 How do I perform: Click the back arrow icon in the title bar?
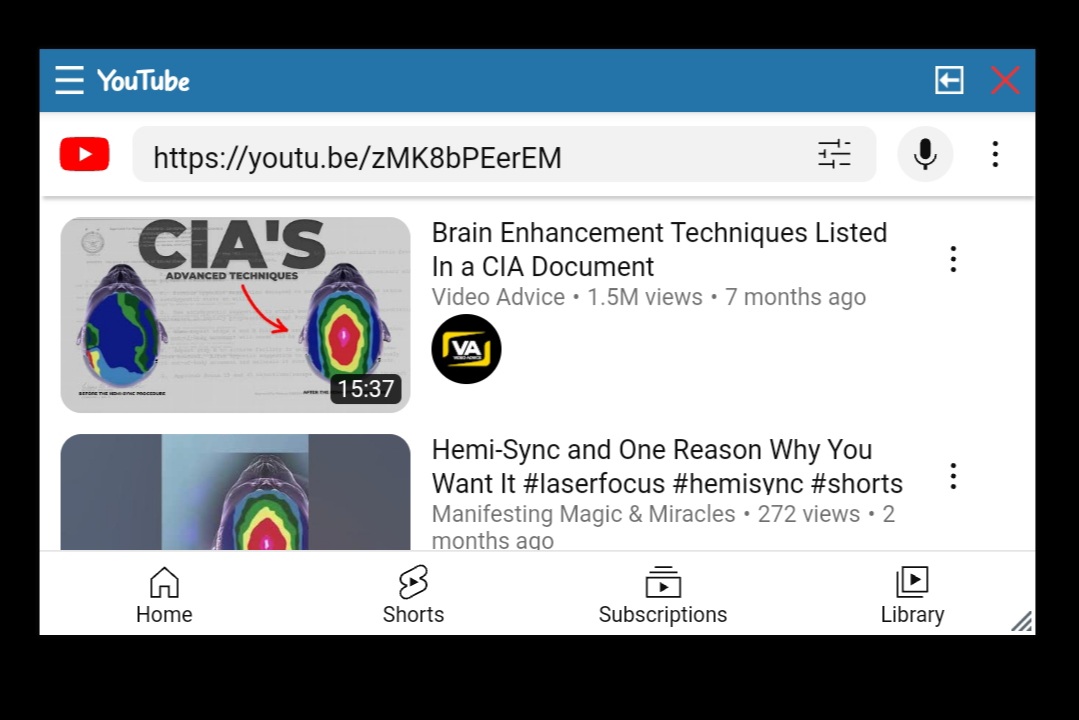(949, 80)
